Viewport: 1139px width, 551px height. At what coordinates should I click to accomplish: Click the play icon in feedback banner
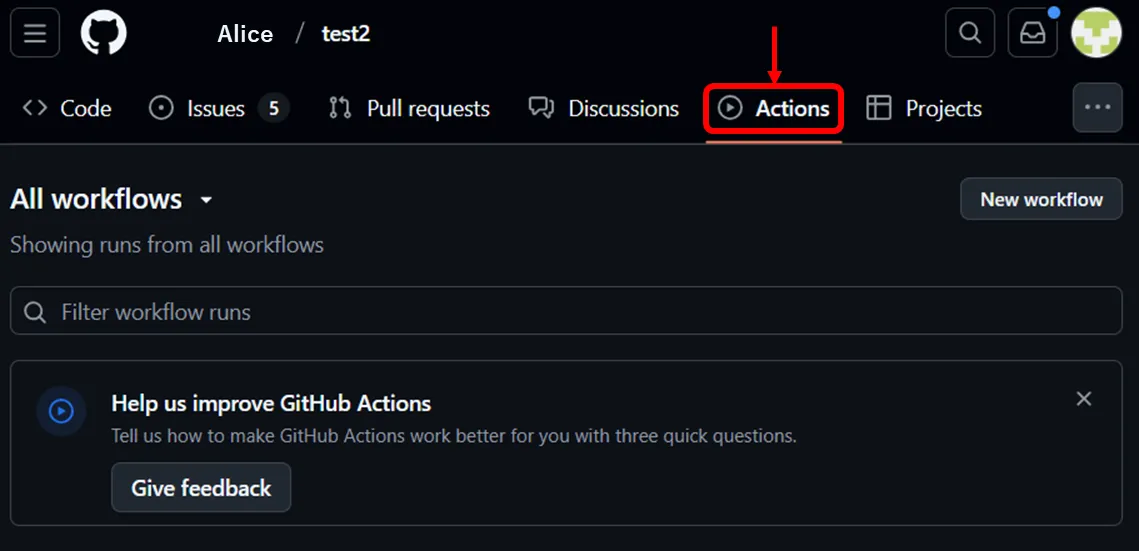(x=61, y=411)
